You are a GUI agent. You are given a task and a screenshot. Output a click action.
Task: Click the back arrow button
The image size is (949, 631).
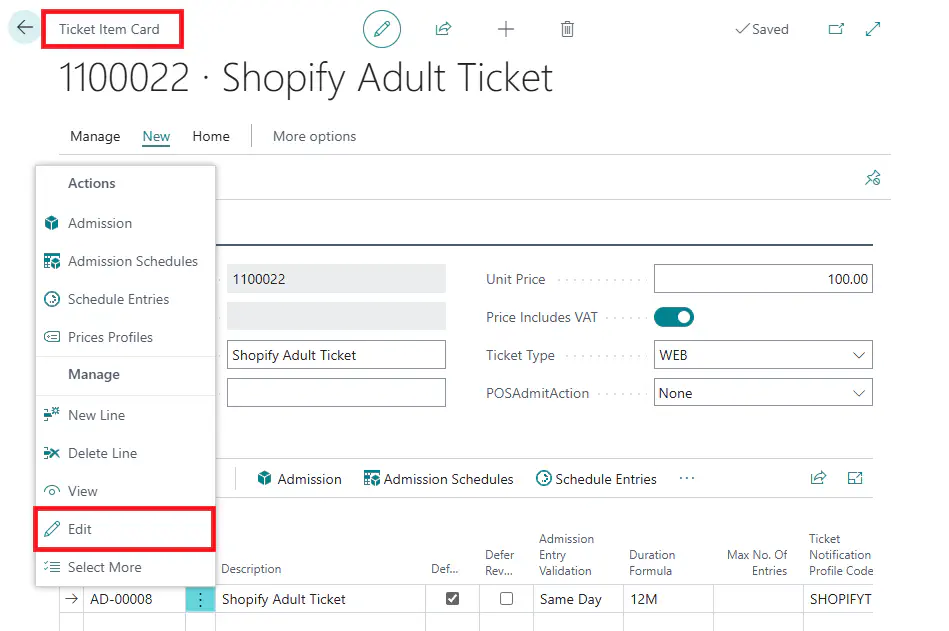coord(24,28)
